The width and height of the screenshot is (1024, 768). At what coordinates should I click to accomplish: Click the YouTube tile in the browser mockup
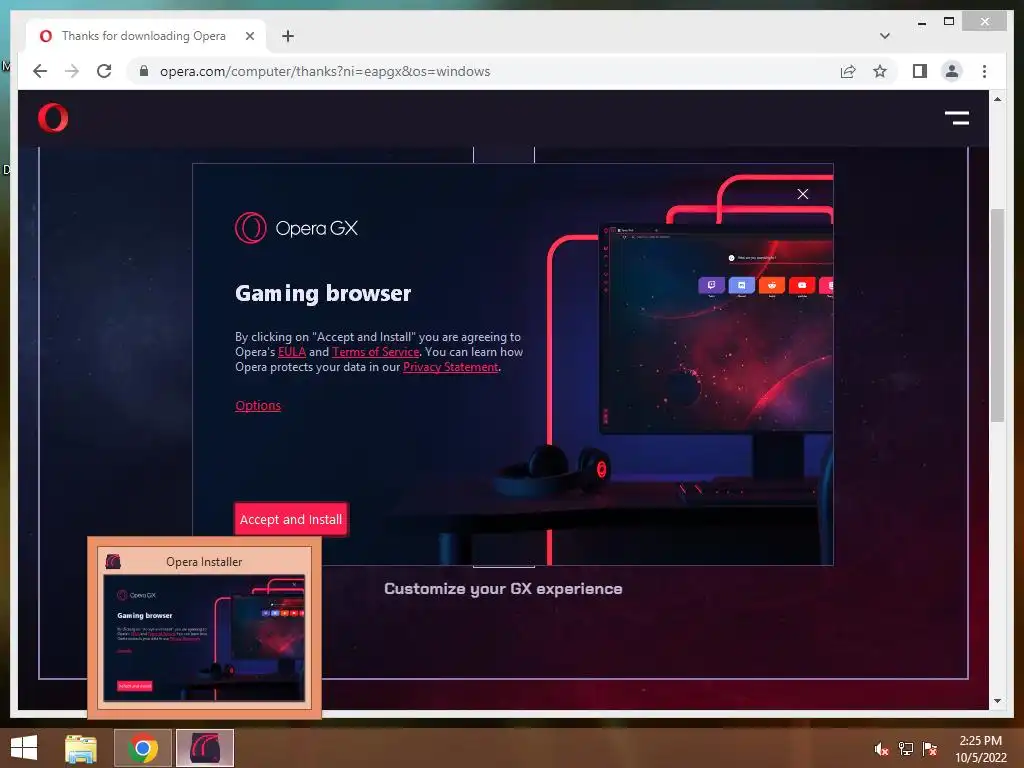(802, 285)
